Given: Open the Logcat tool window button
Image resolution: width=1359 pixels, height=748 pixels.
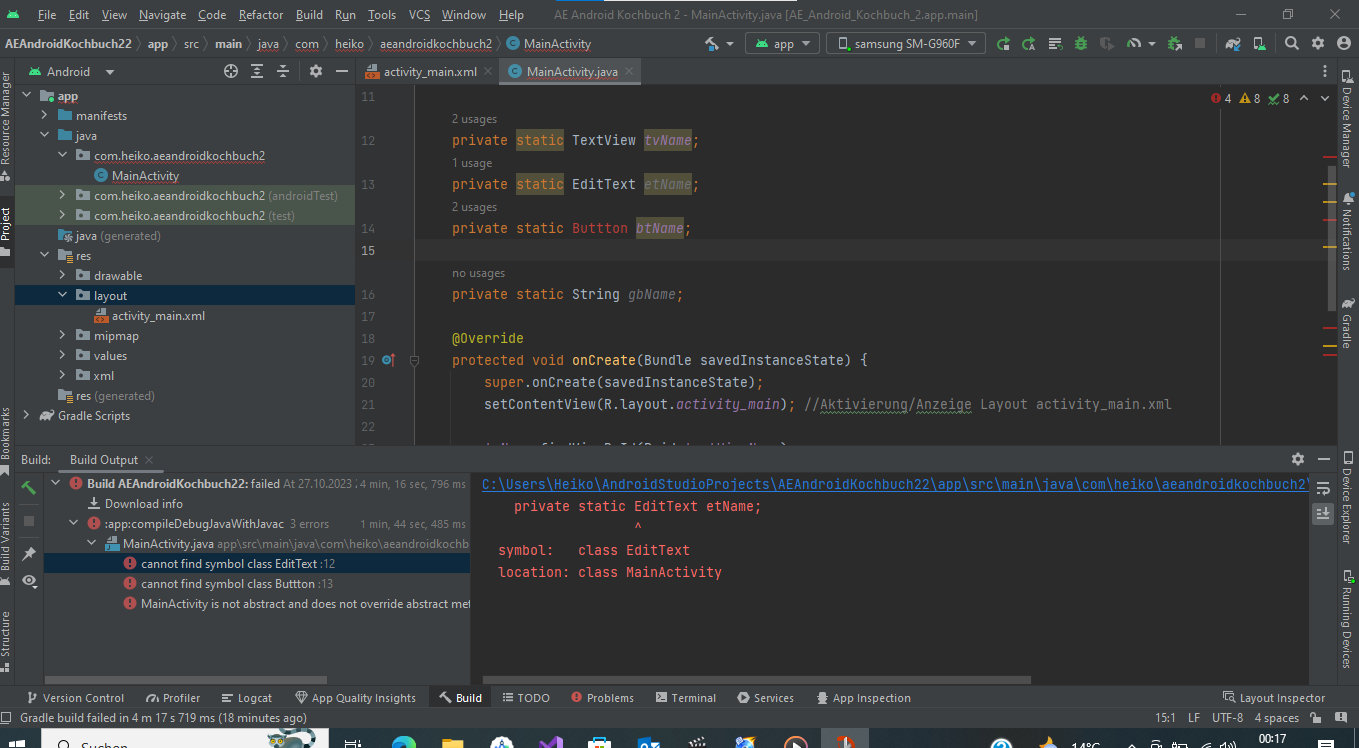Looking at the screenshot, I should [x=246, y=698].
